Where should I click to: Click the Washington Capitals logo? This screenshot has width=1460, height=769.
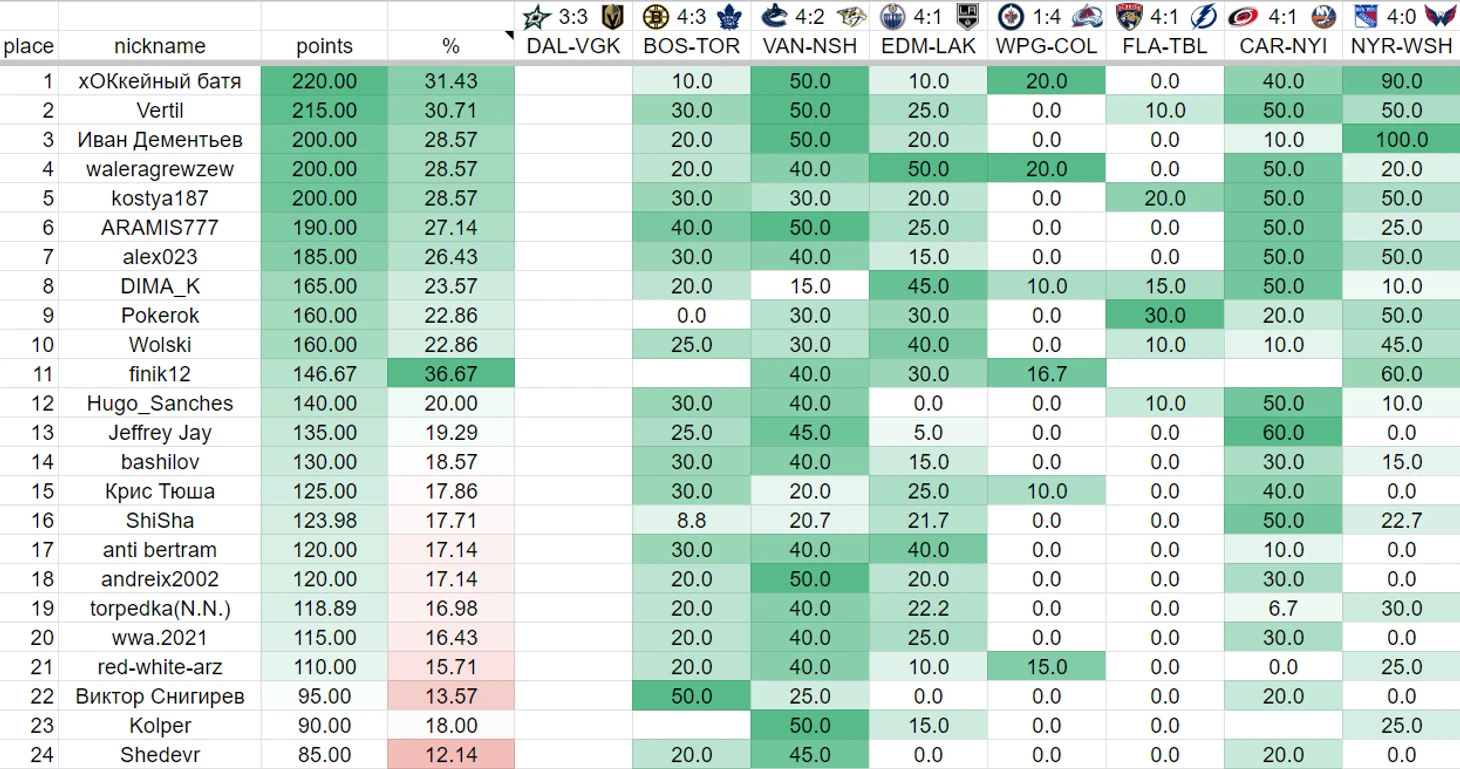pos(1439,16)
